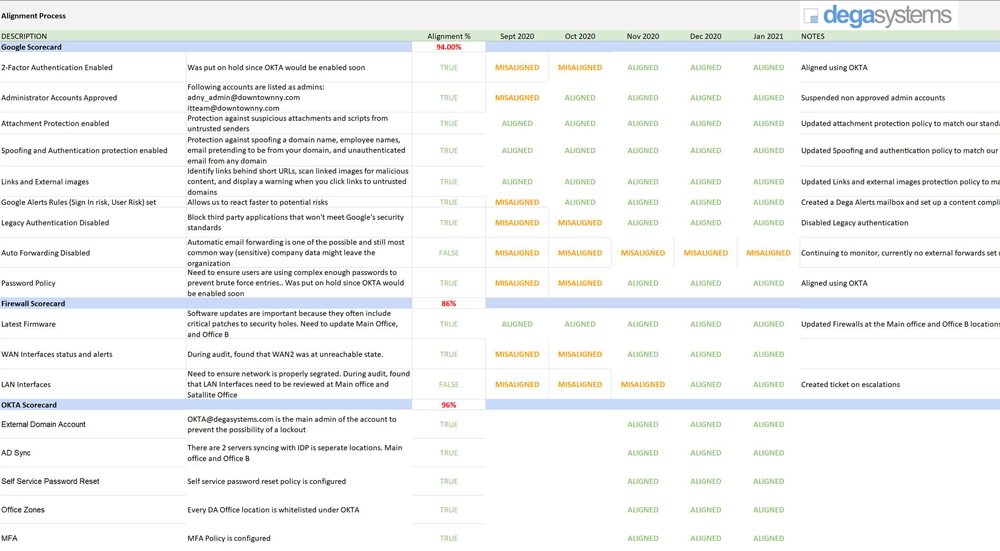Select 'Every DA Office location is whitelisted' cell
The image size is (1000, 551).
tap(298, 510)
